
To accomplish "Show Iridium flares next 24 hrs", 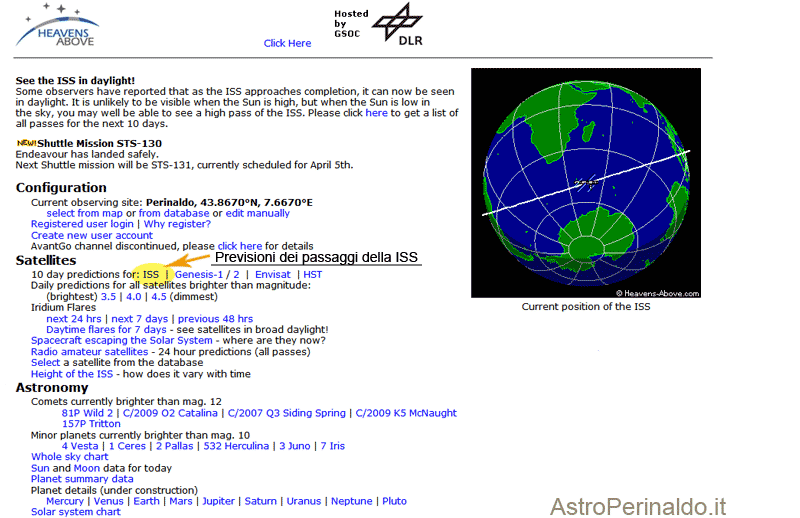I will [74, 319].
